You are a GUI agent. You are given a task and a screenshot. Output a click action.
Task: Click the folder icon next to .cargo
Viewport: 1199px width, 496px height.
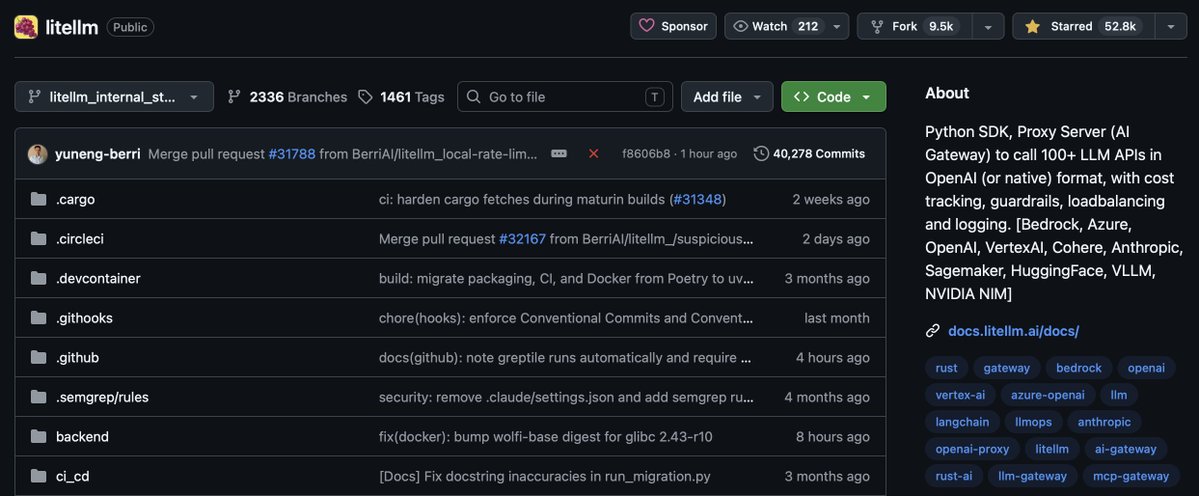click(x=38, y=199)
